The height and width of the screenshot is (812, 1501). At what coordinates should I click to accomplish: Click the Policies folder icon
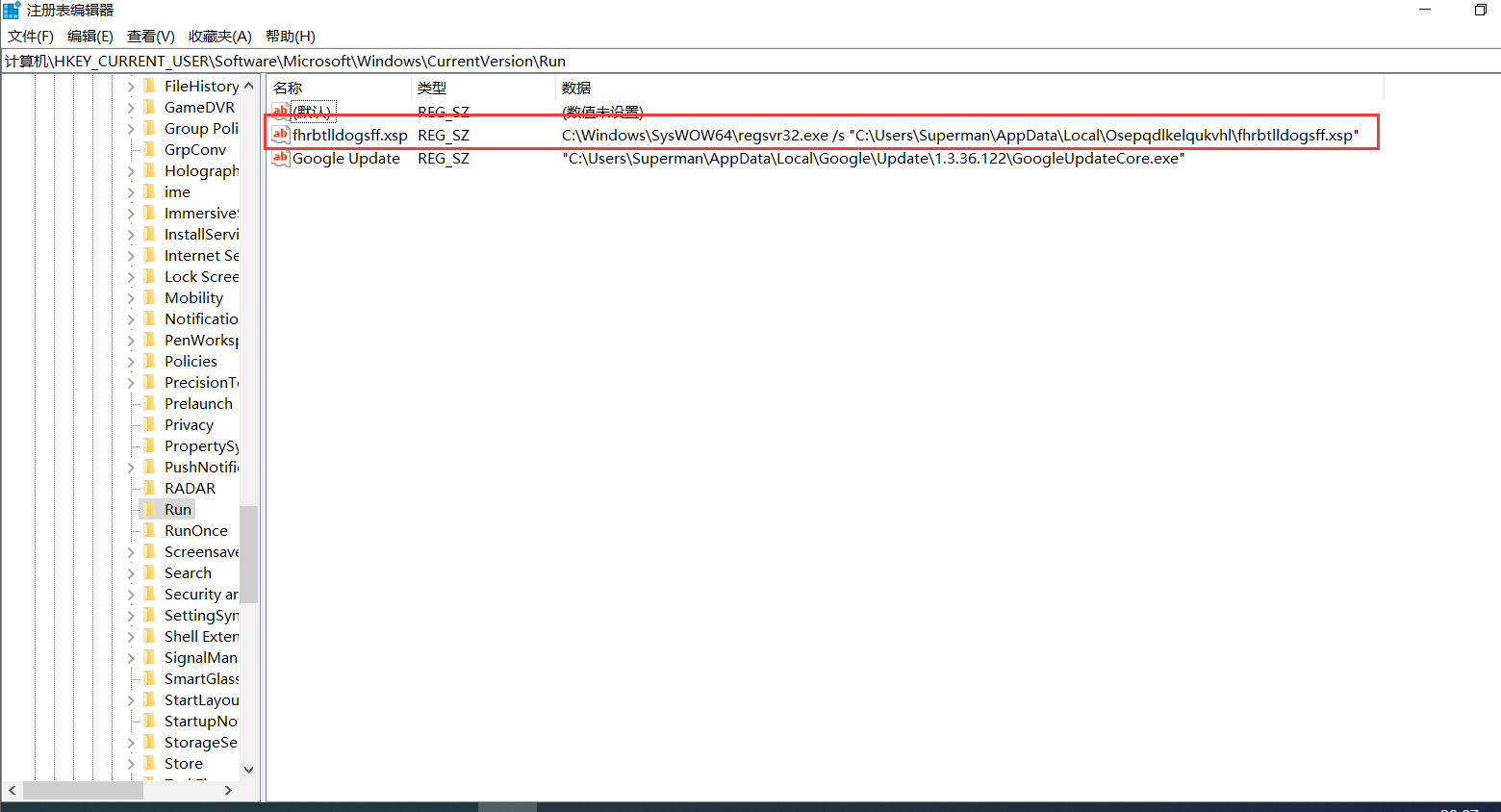point(150,361)
